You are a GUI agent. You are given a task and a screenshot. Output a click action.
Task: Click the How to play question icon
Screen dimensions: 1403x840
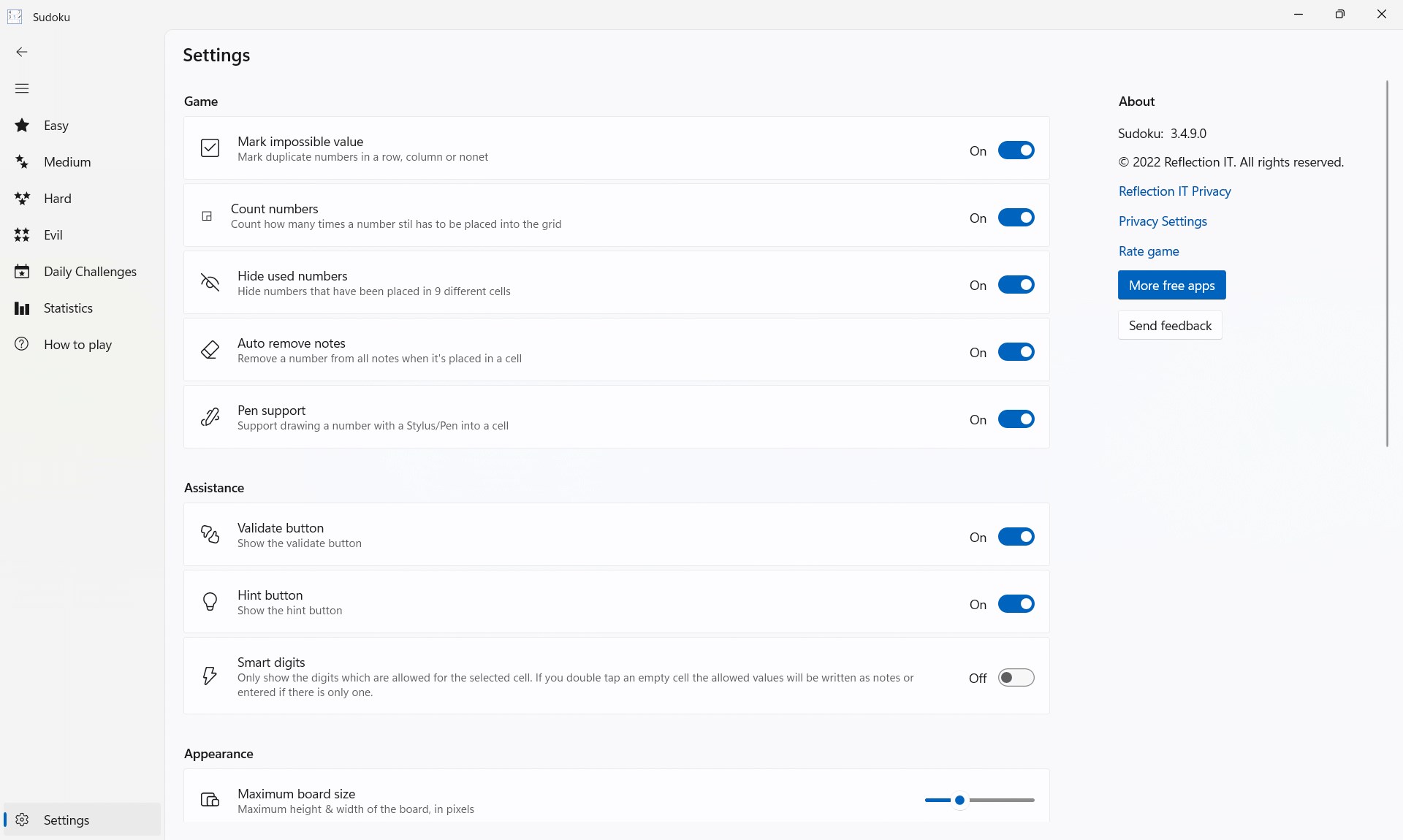(x=22, y=344)
